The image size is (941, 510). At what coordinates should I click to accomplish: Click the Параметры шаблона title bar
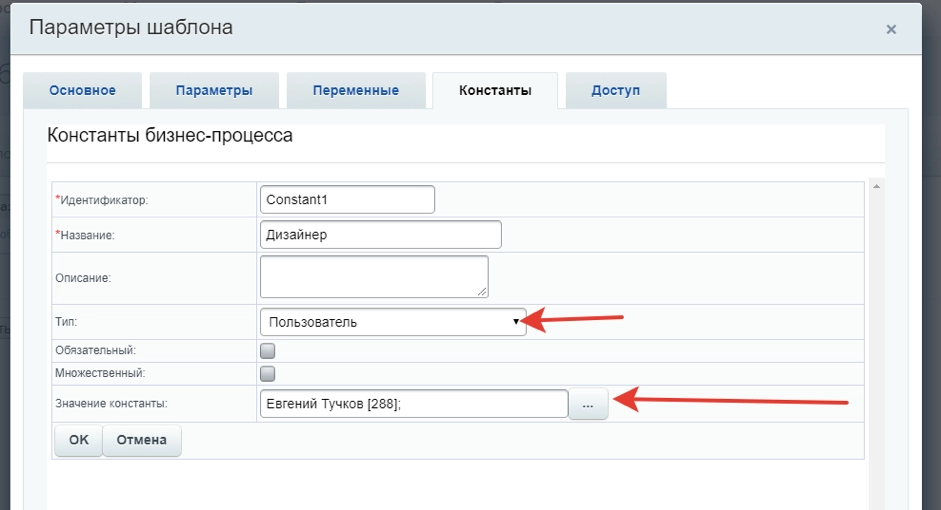coord(400,28)
